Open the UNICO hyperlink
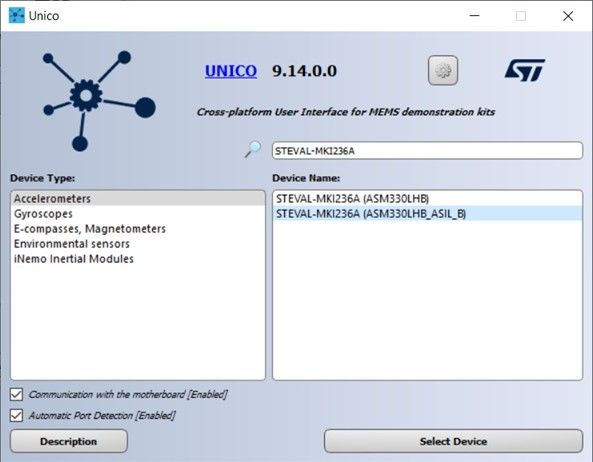 pos(231,71)
